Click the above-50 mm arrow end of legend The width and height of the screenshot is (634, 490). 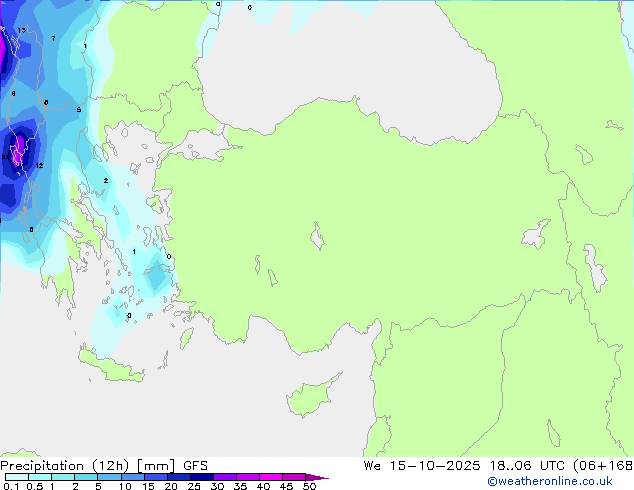317,477
